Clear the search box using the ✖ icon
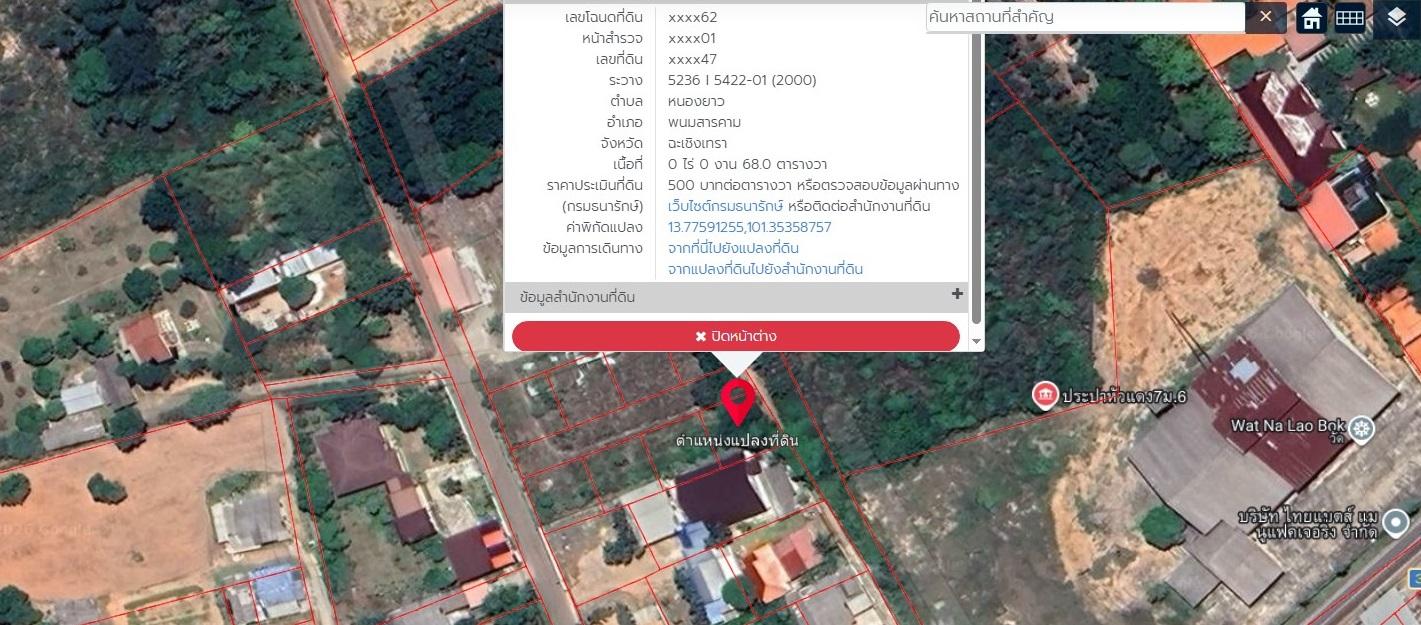Image resolution: width=1421 pixels, height=625 pixels. 1266,17
